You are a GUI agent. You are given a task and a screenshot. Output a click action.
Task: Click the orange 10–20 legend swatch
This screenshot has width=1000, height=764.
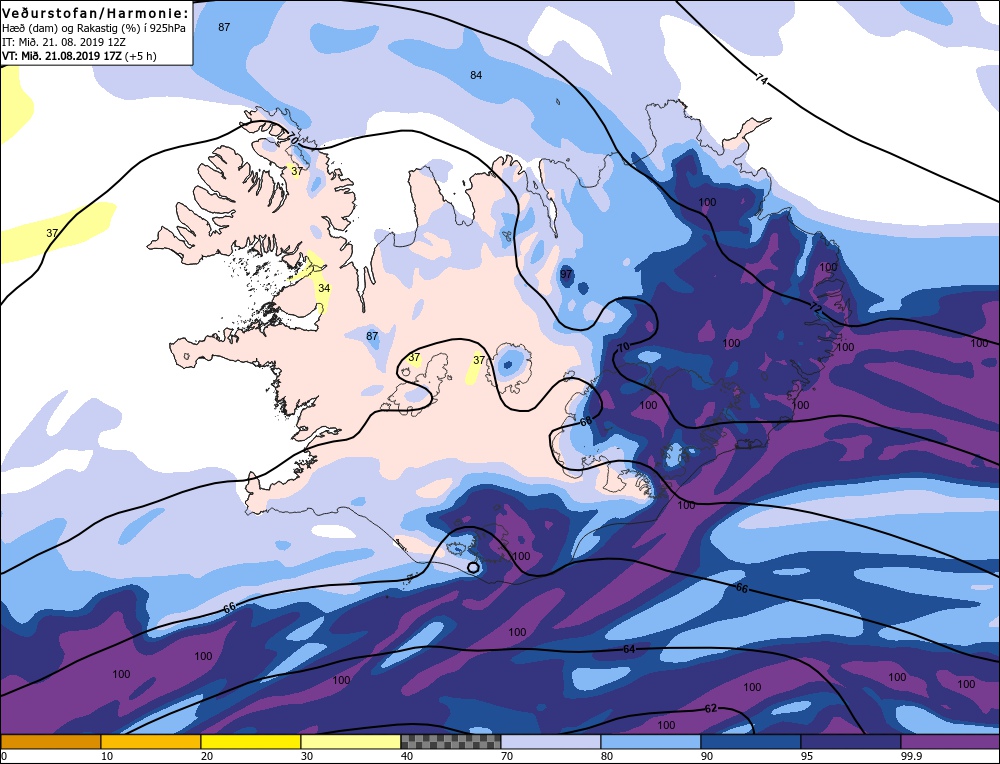pyautogui.click(x=151, y=741)
